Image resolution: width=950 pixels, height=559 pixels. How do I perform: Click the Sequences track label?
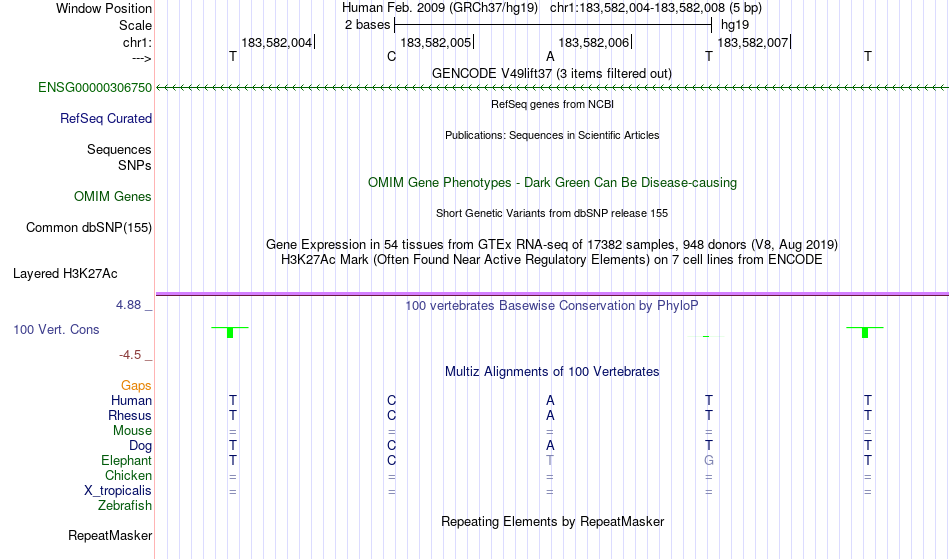click(119, 149)
